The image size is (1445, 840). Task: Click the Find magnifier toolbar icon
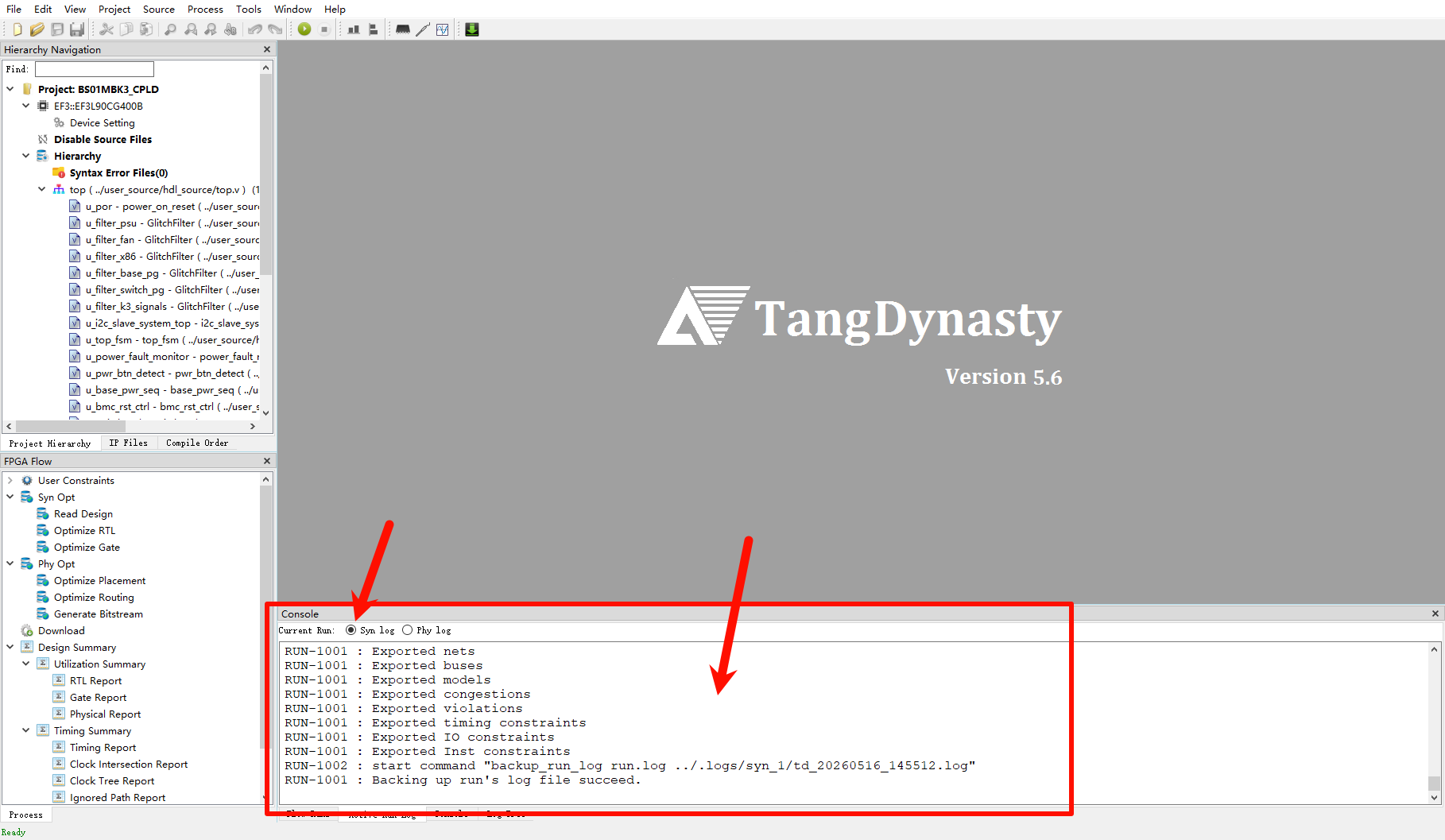click(170, 29)
